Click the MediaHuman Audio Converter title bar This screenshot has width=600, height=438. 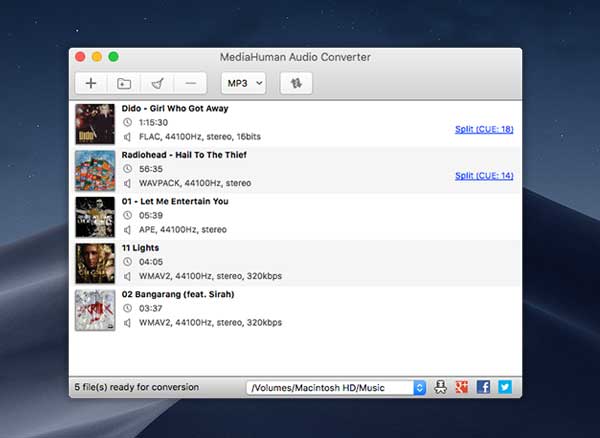point(295,57)
